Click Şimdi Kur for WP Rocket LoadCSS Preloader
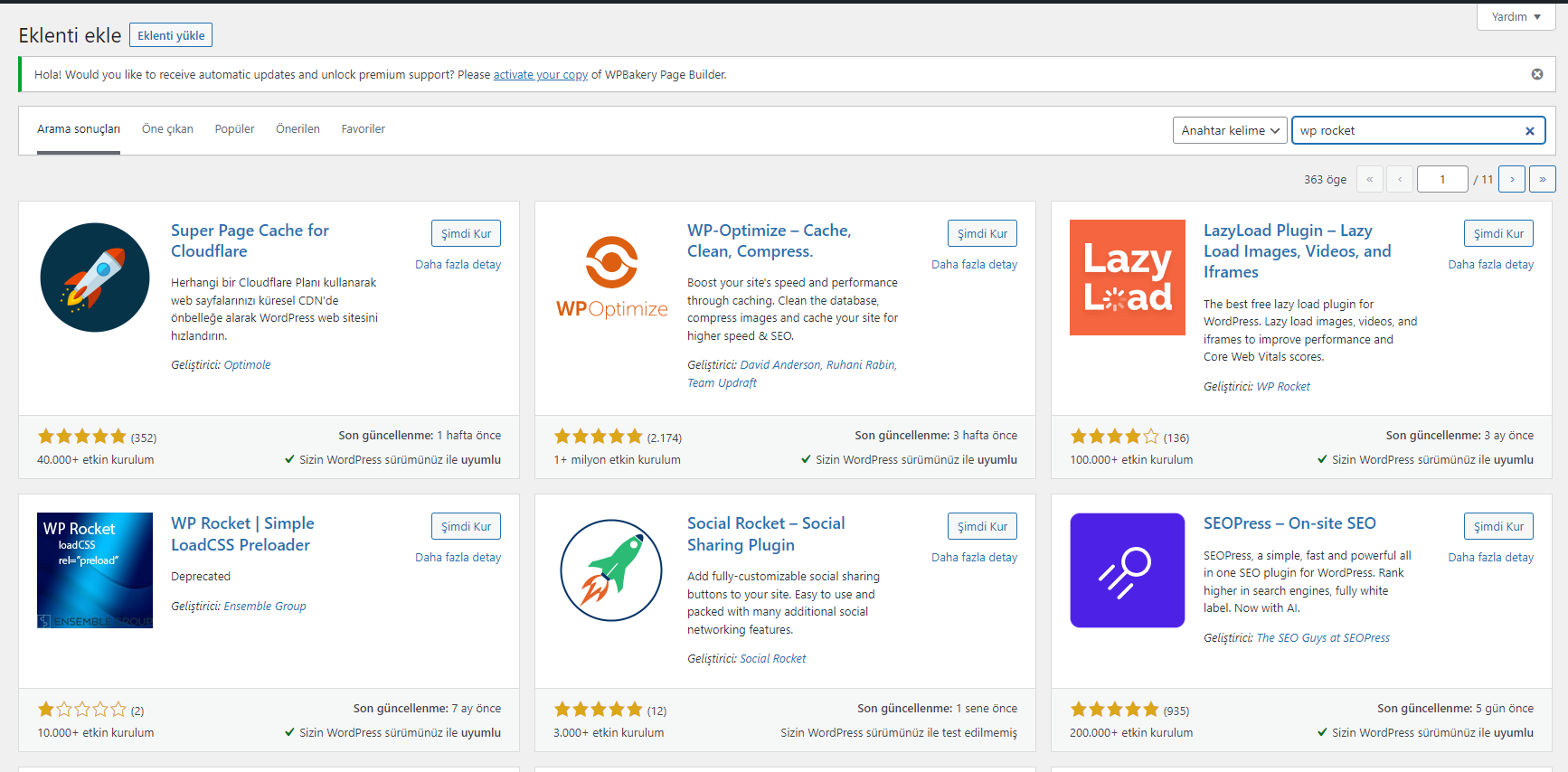This screenshot has height=772, width=1568. point(466,526)
